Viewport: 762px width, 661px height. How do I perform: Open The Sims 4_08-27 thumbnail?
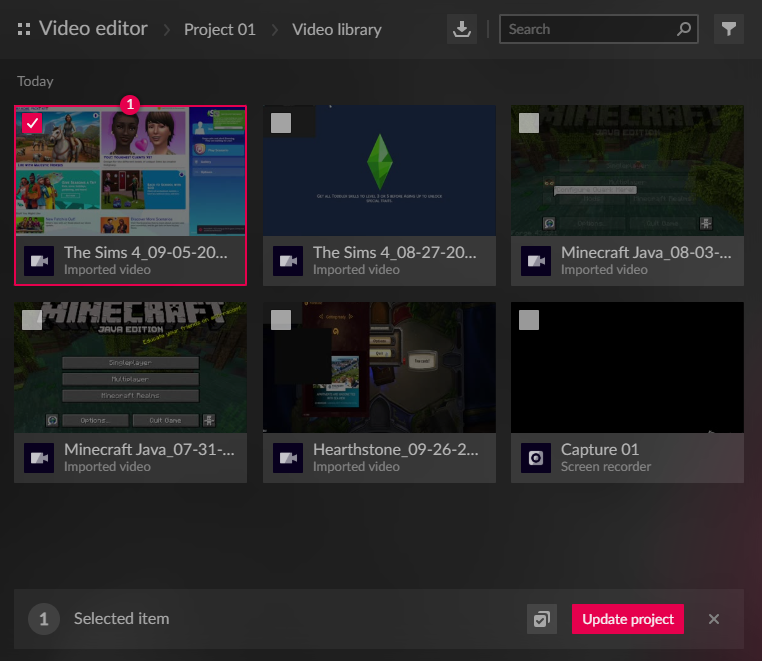(x=379, y=171)
